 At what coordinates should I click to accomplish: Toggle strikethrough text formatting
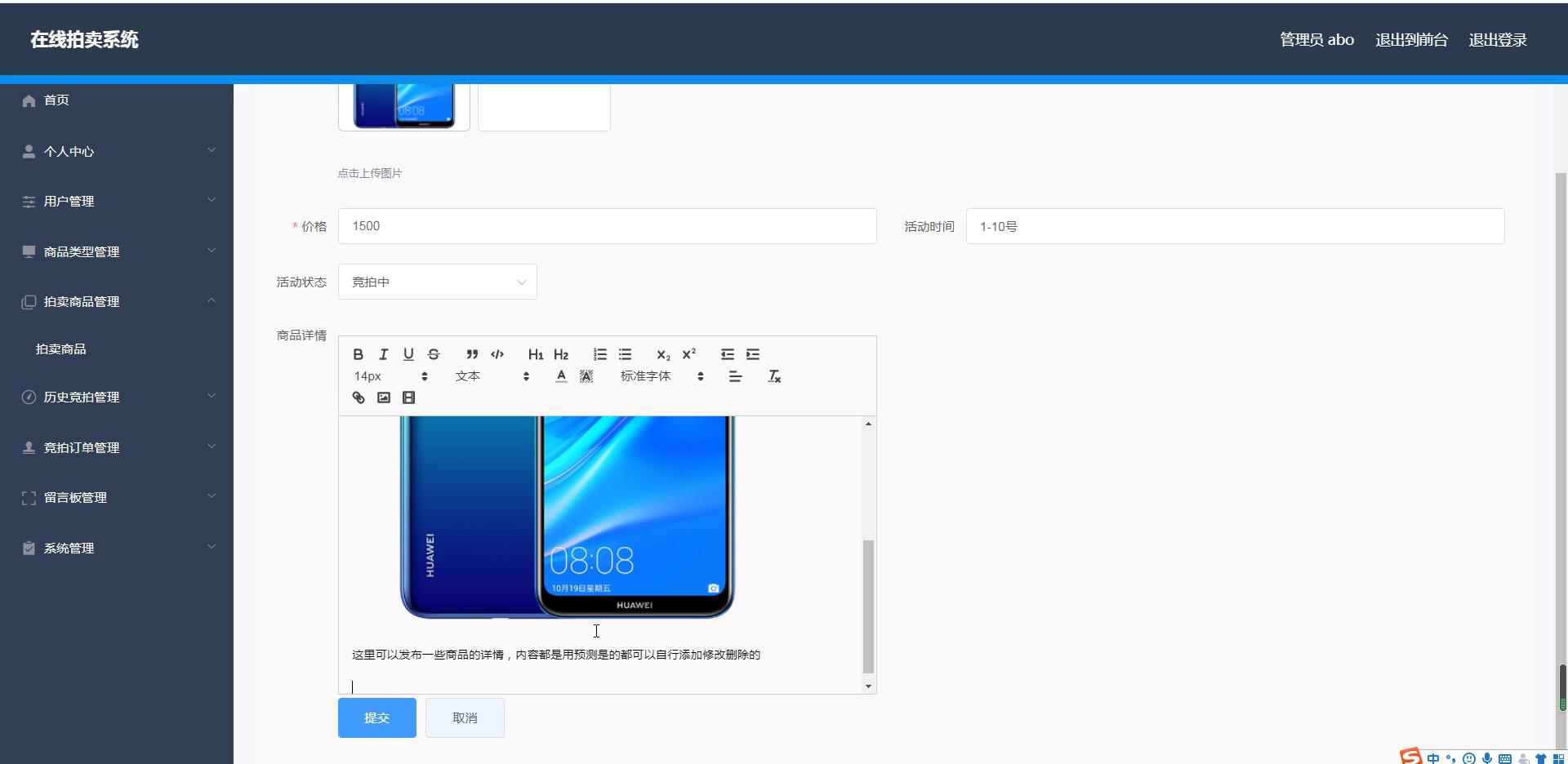tap(434, 354)
